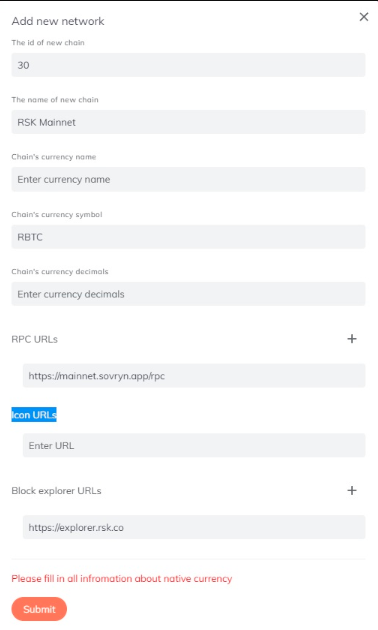Click the Chain's currency decimals label
Viewport: 378px width, 630px height.
click(60, 272)
